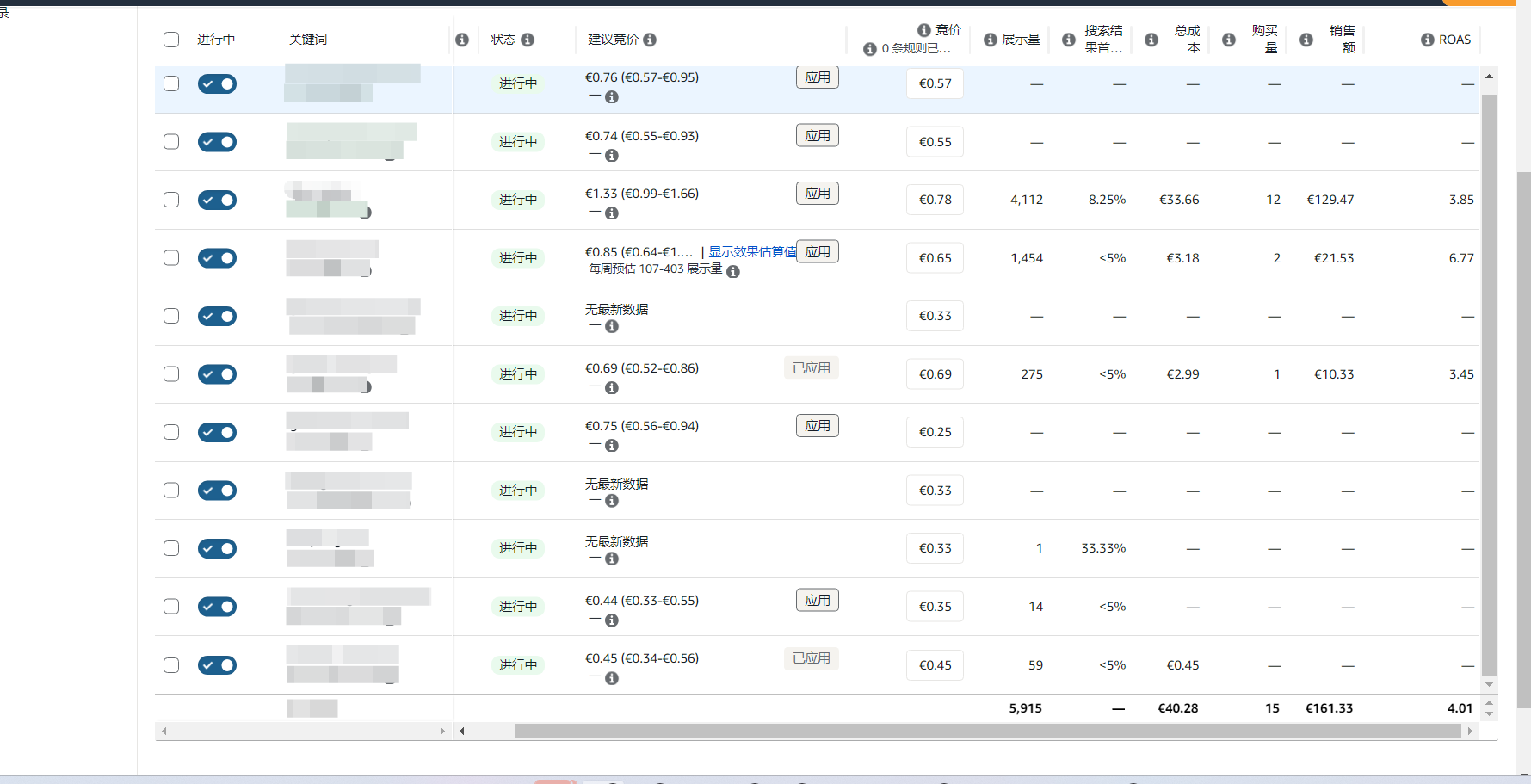Screen dimensions: 1531x784
Task: Toggle off keyword in row with bid €0.45
Action: pyautogui.click(x=217, y=665)
